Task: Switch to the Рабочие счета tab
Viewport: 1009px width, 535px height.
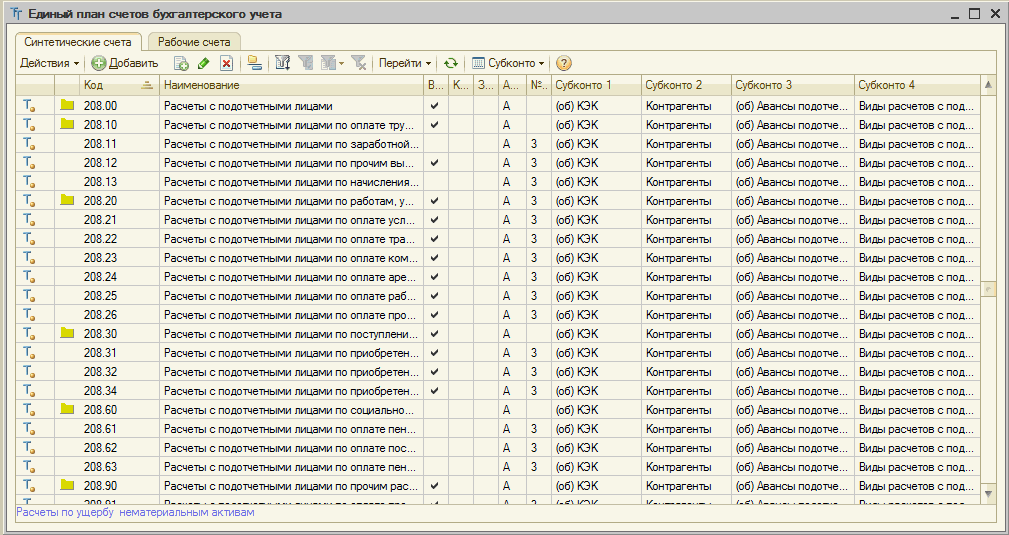Action: [194, 42]
